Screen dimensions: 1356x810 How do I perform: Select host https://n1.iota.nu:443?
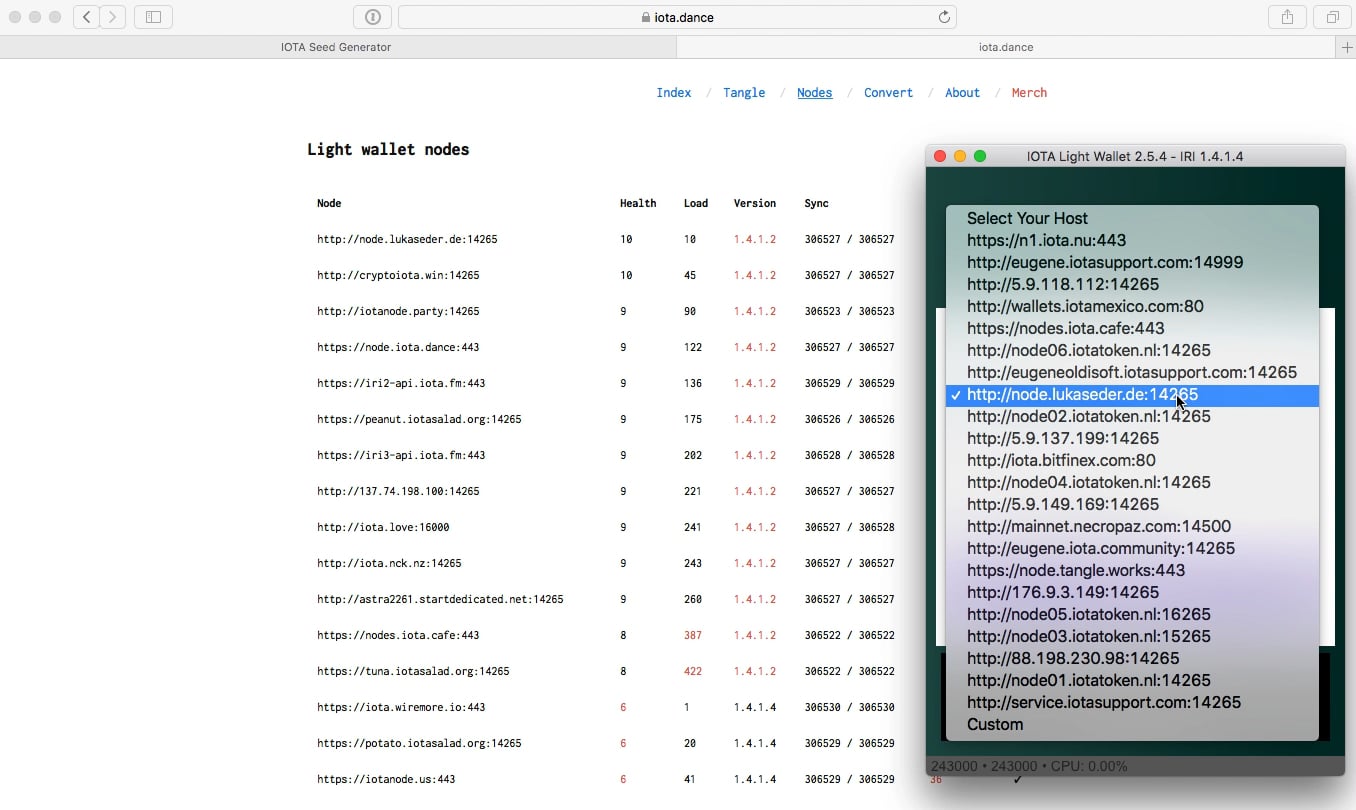pos(1046,240)
